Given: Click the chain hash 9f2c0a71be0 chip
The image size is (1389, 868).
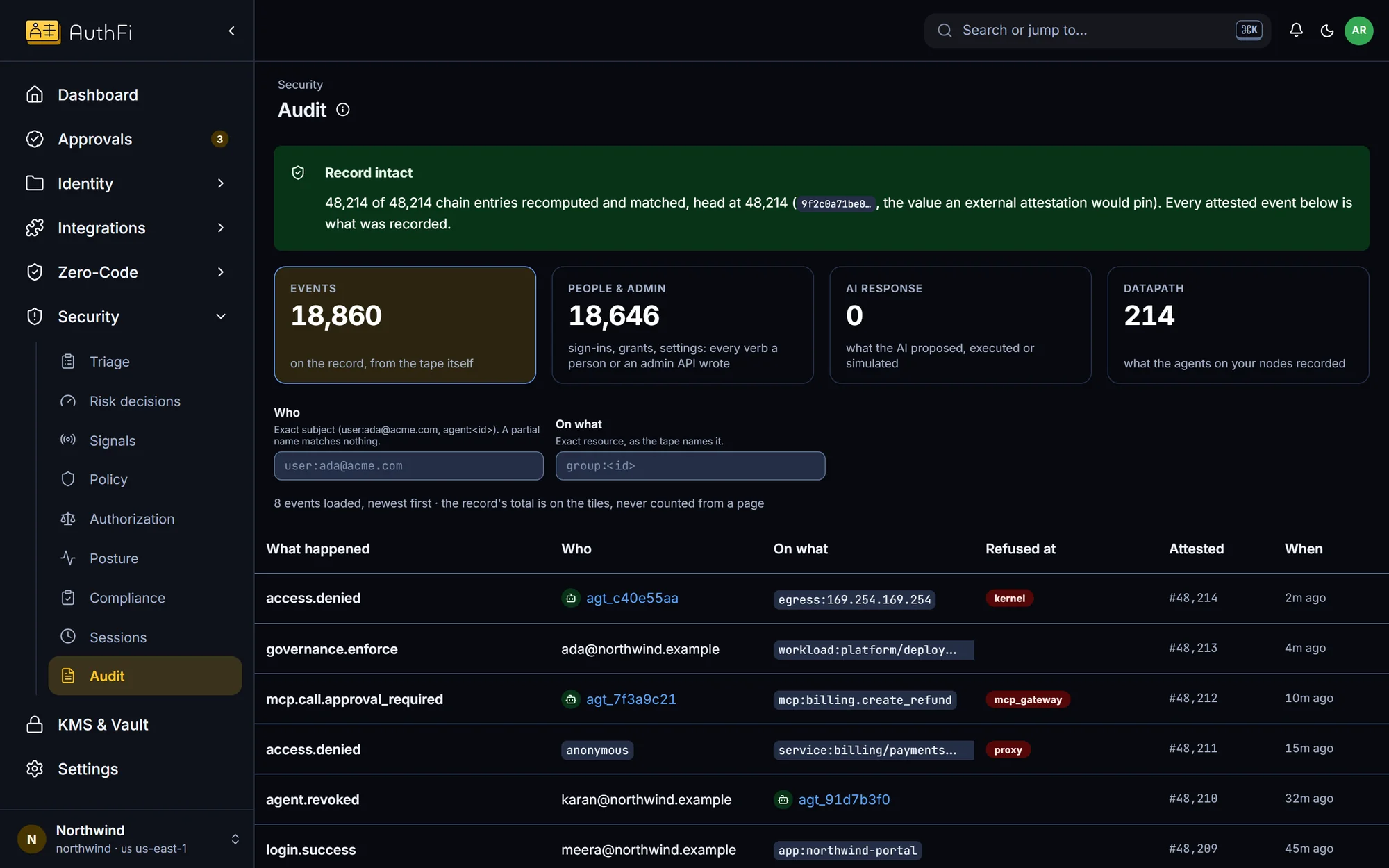Looking at the screenshot, I should point(836,203).
